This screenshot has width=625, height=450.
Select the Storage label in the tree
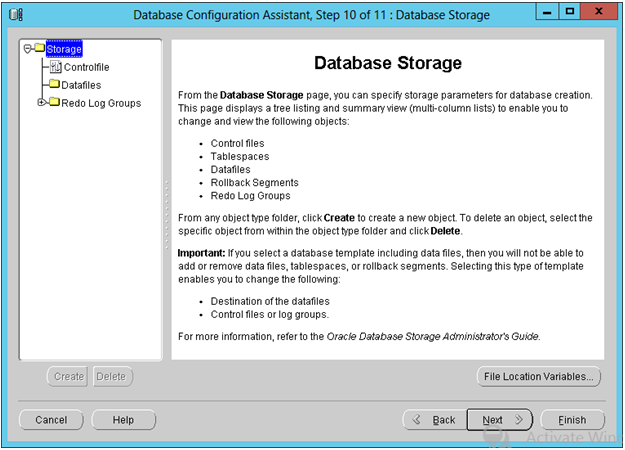[x=64, y=49]
